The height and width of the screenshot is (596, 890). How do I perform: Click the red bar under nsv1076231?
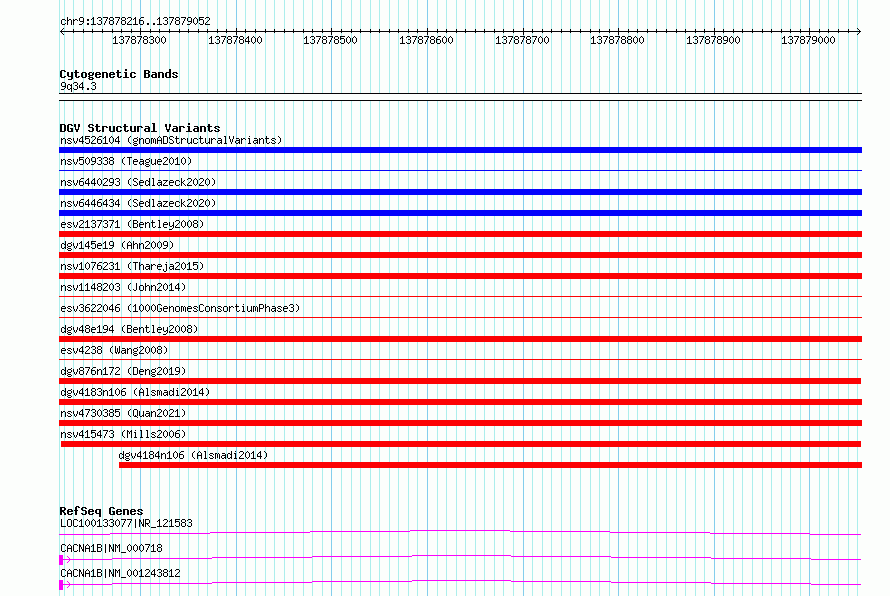[x=460, y=276]
